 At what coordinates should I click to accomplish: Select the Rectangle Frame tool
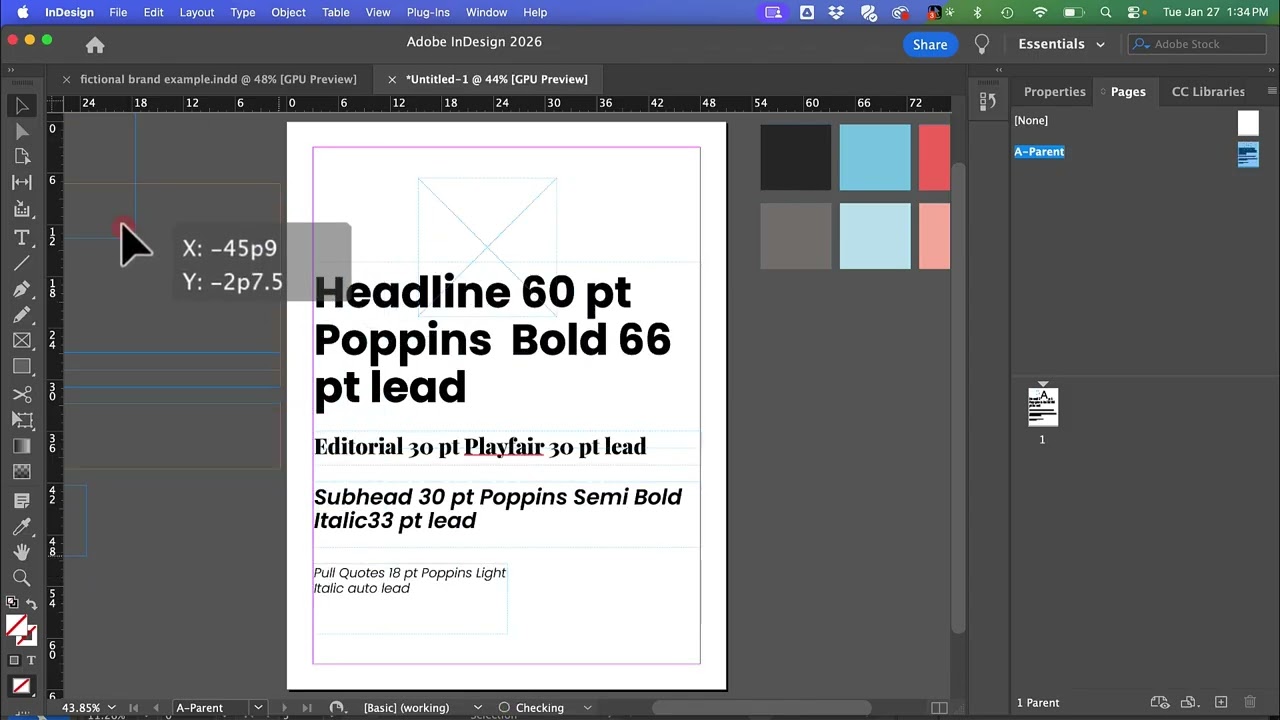tap(22, 341)
